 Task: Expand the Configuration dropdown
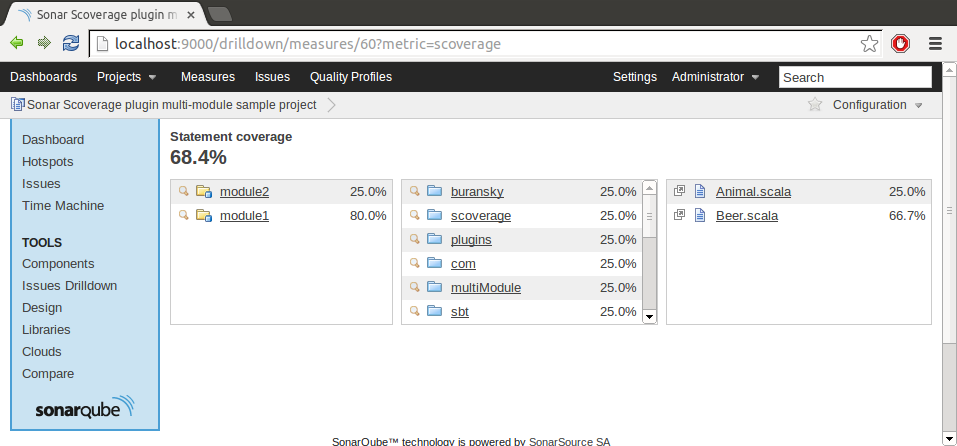click(x=877, y=105)
